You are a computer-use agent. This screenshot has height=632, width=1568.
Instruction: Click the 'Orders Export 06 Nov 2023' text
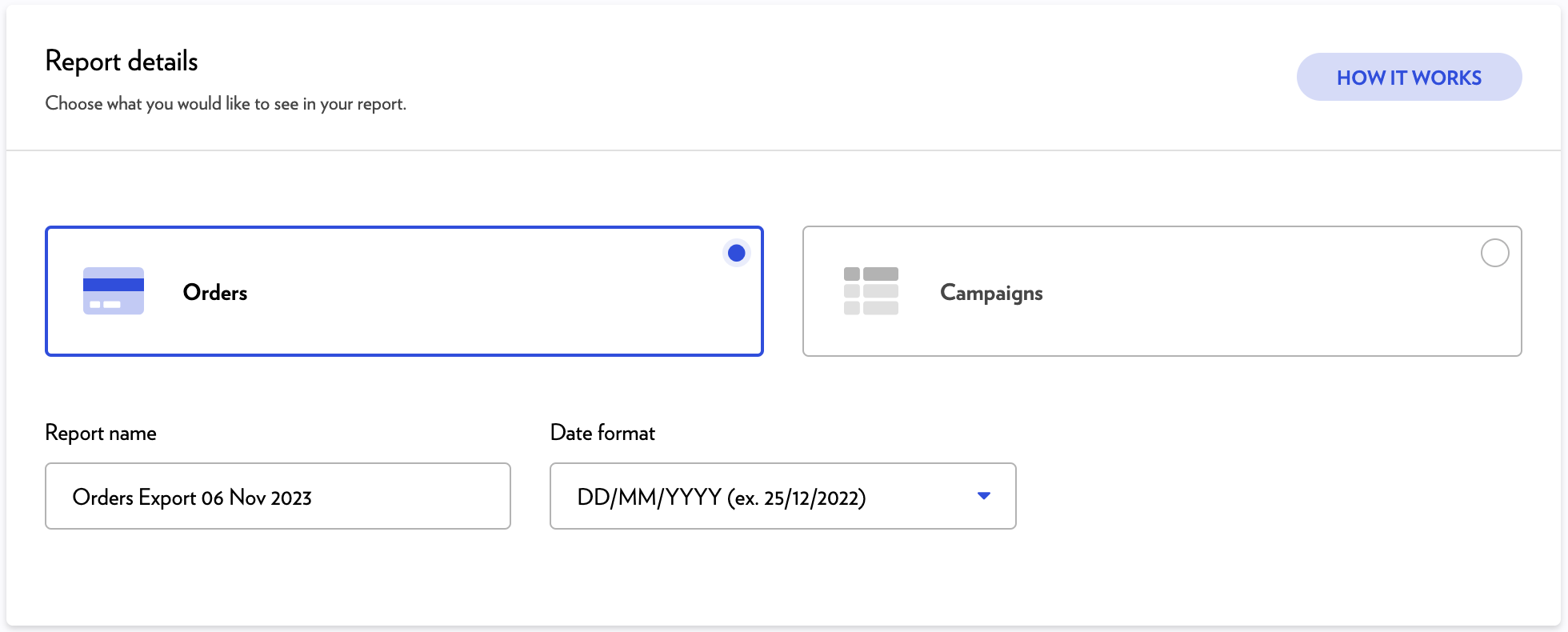click(x=192, y=498)
